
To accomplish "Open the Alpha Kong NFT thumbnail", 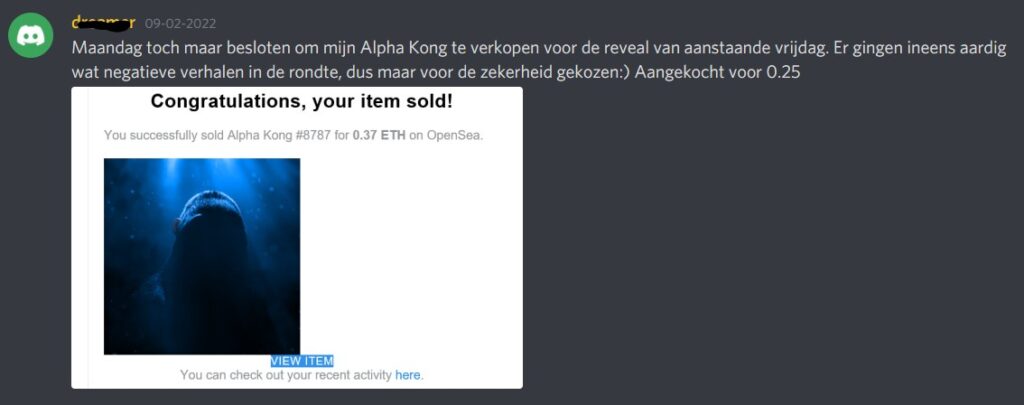I will point(202,256).
